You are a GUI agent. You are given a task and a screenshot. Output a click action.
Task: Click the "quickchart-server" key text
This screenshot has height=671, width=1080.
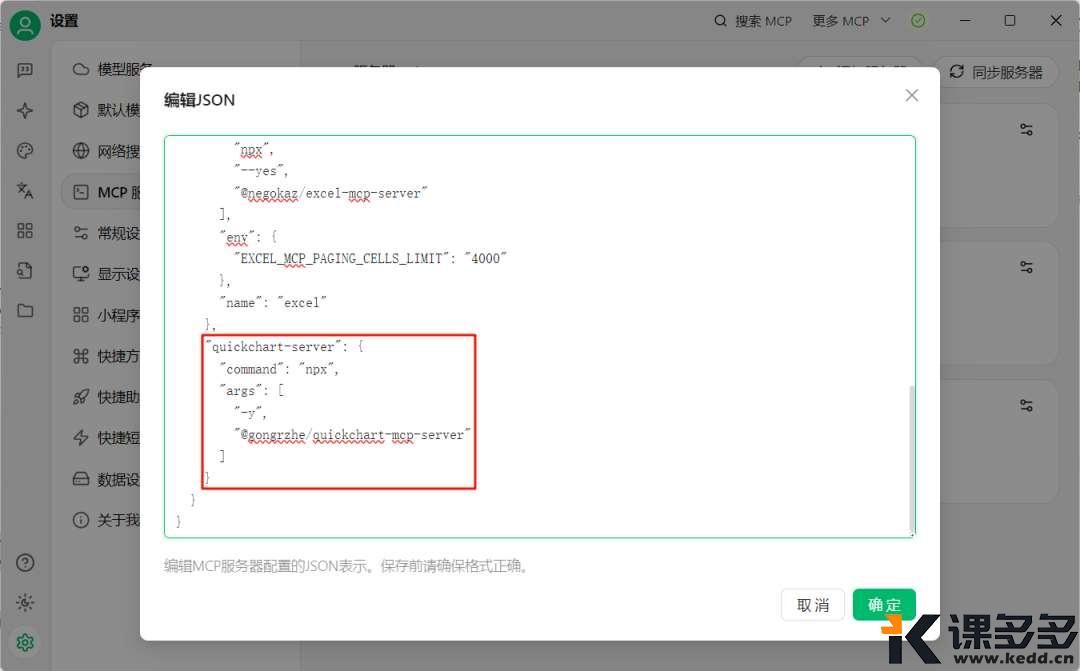[273, 347]
